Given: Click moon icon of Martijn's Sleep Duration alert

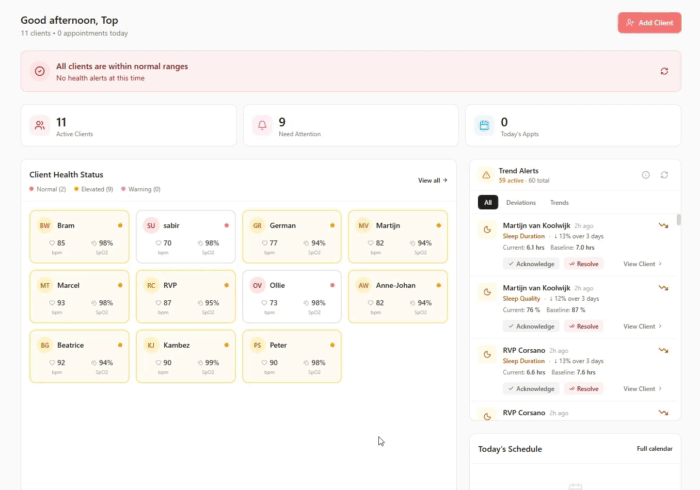Looking at the screenshot, I should click(487, 230).
